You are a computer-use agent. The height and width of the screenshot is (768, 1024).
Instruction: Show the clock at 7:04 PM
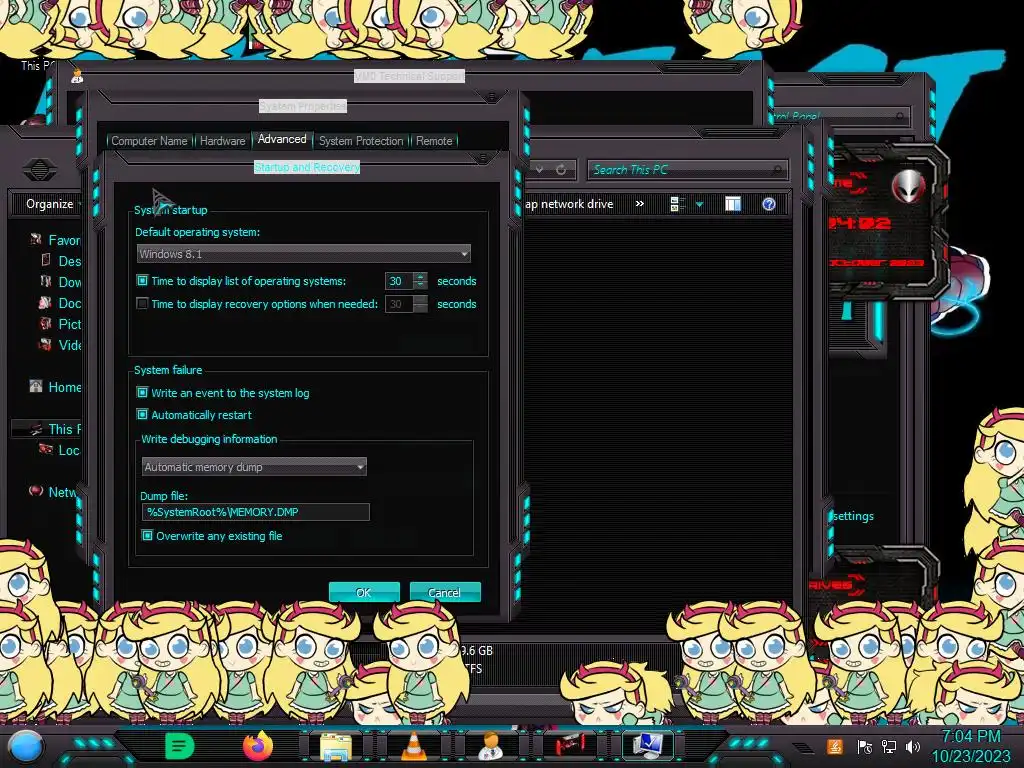tap(970, 736)
